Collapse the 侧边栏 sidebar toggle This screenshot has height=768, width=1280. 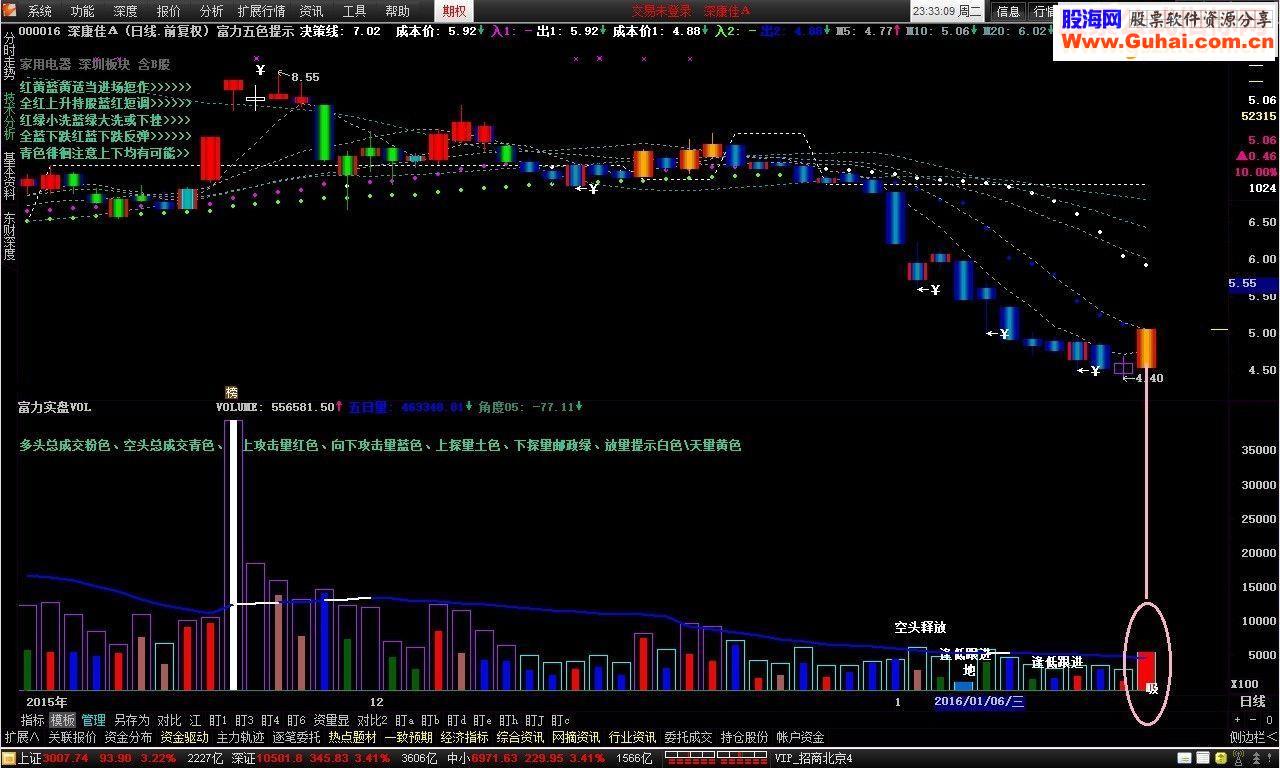(x=1253, y=737)
